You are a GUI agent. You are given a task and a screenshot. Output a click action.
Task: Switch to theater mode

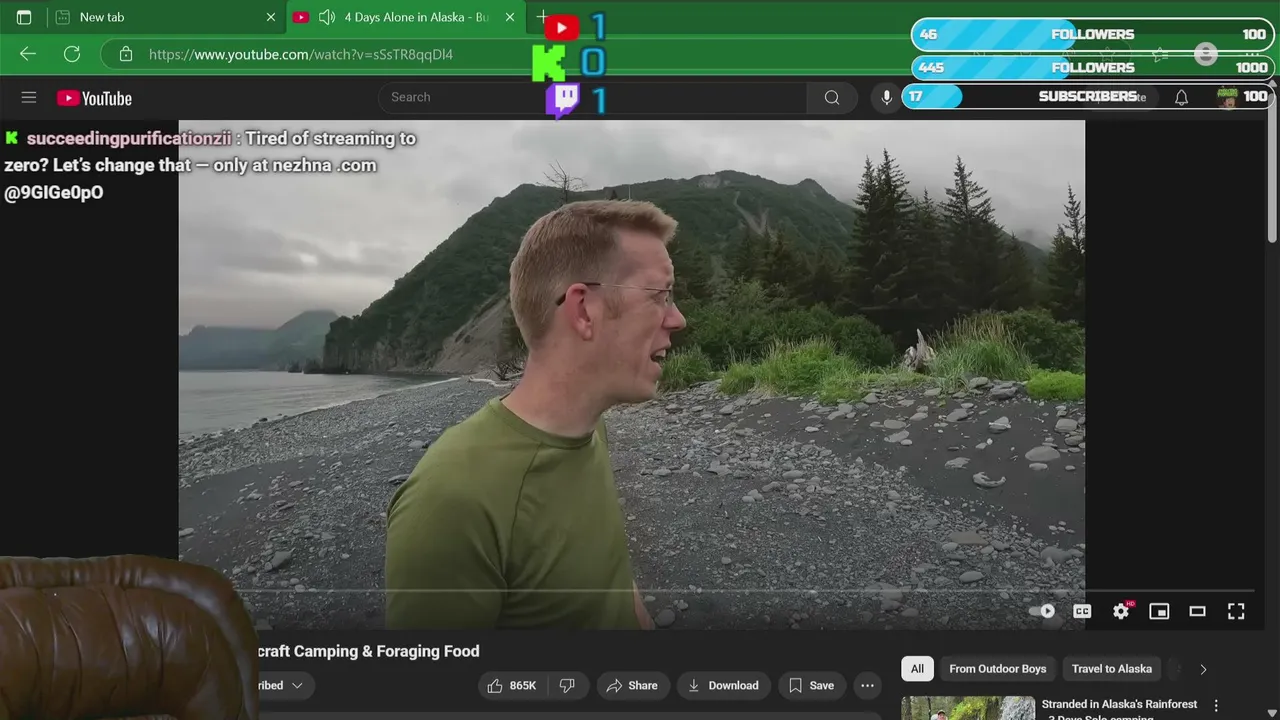(1197, 611)
